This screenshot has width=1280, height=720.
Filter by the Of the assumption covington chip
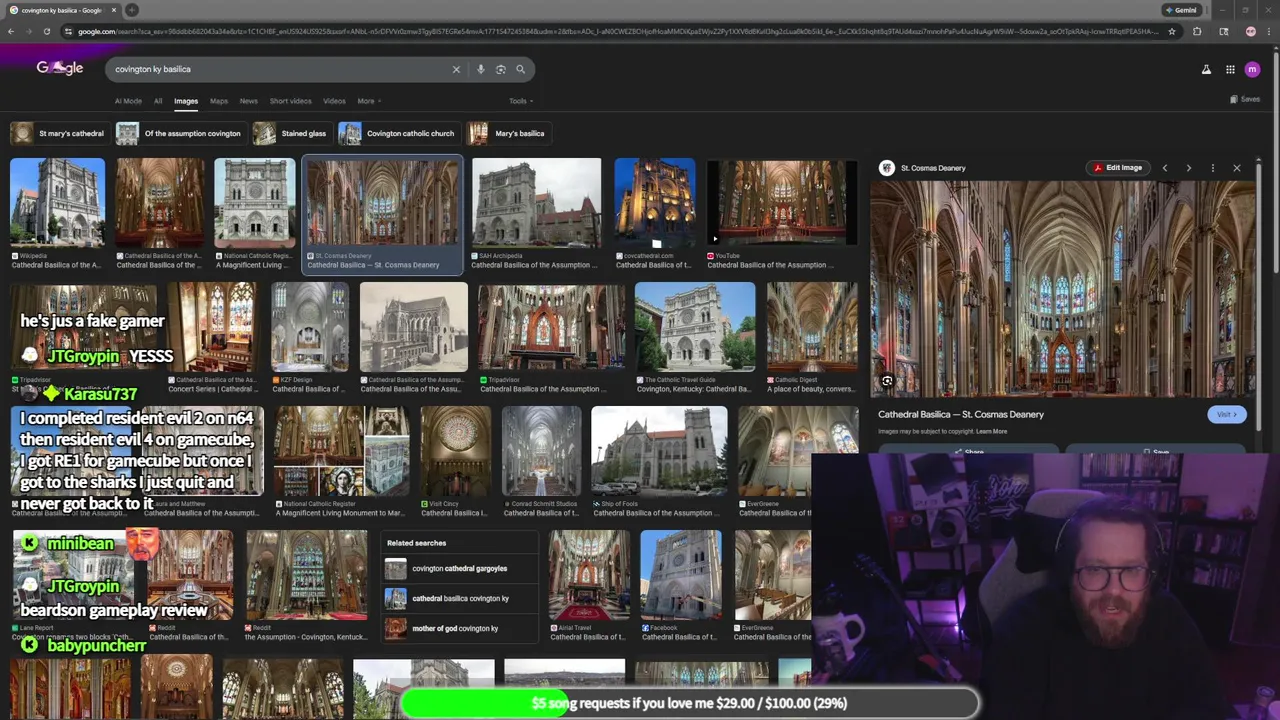pos(180,133)
